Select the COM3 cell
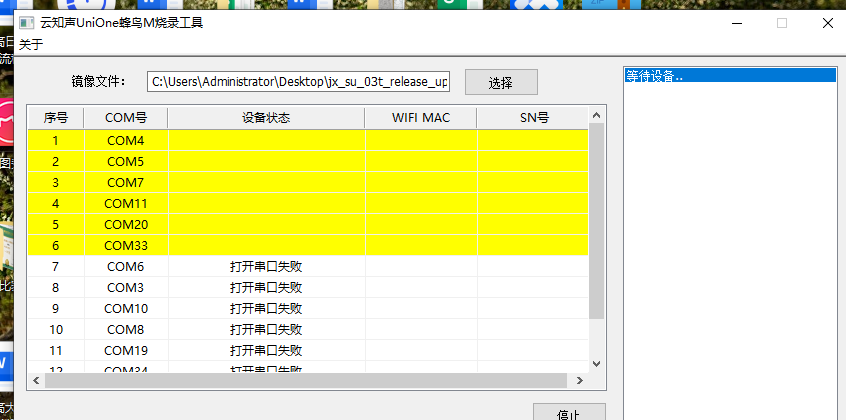Image resolution: width=846 pixels, height=420 pixels. (x=126, y=288)
